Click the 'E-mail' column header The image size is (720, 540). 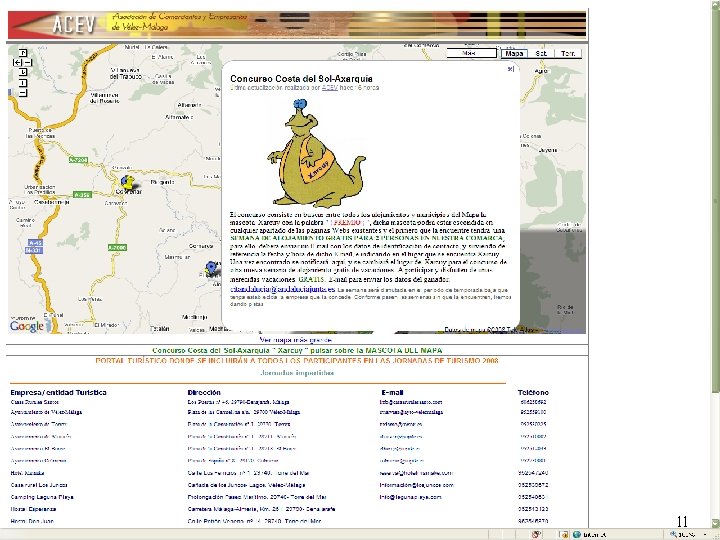coord(392,392)
